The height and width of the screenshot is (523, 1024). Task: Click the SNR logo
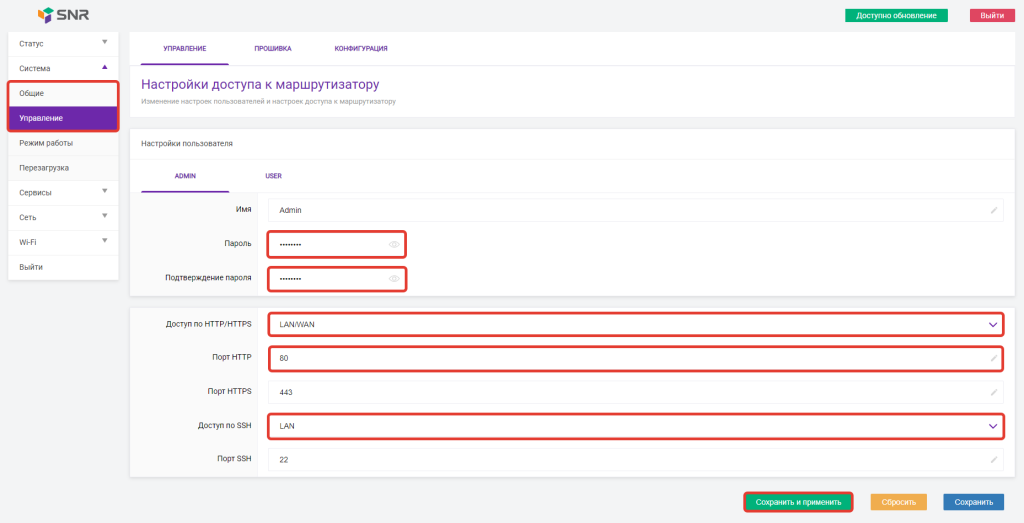pyautogui.click(x=63, y=14)
